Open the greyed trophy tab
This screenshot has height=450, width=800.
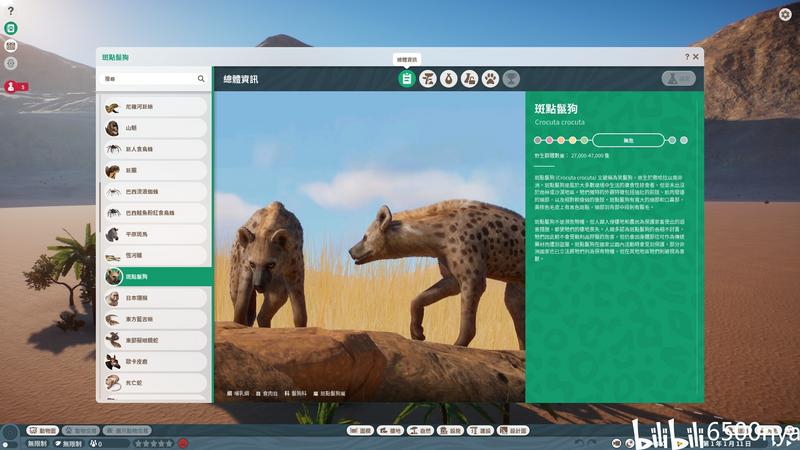coord(511,79)
